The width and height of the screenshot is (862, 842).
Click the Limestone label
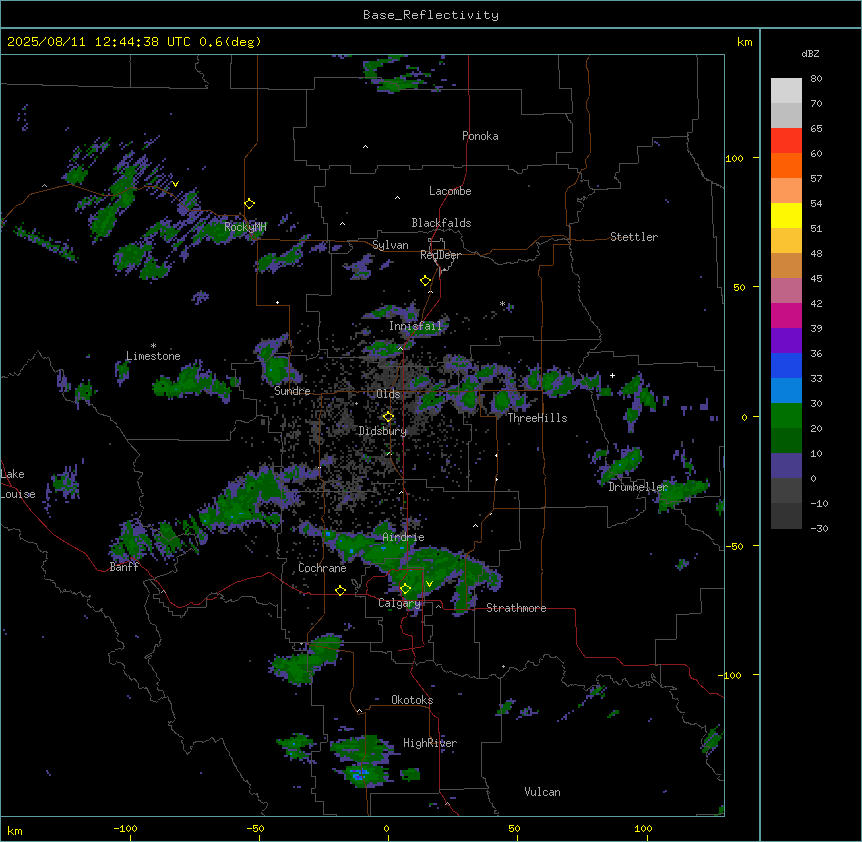pos(153,356)
